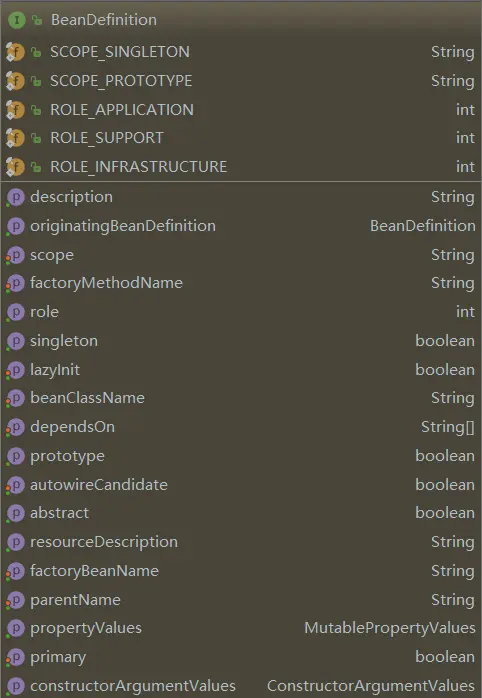Screen dimensions: 482x698
Task: Choose the factoryMethodName property row
Action: 241,283
